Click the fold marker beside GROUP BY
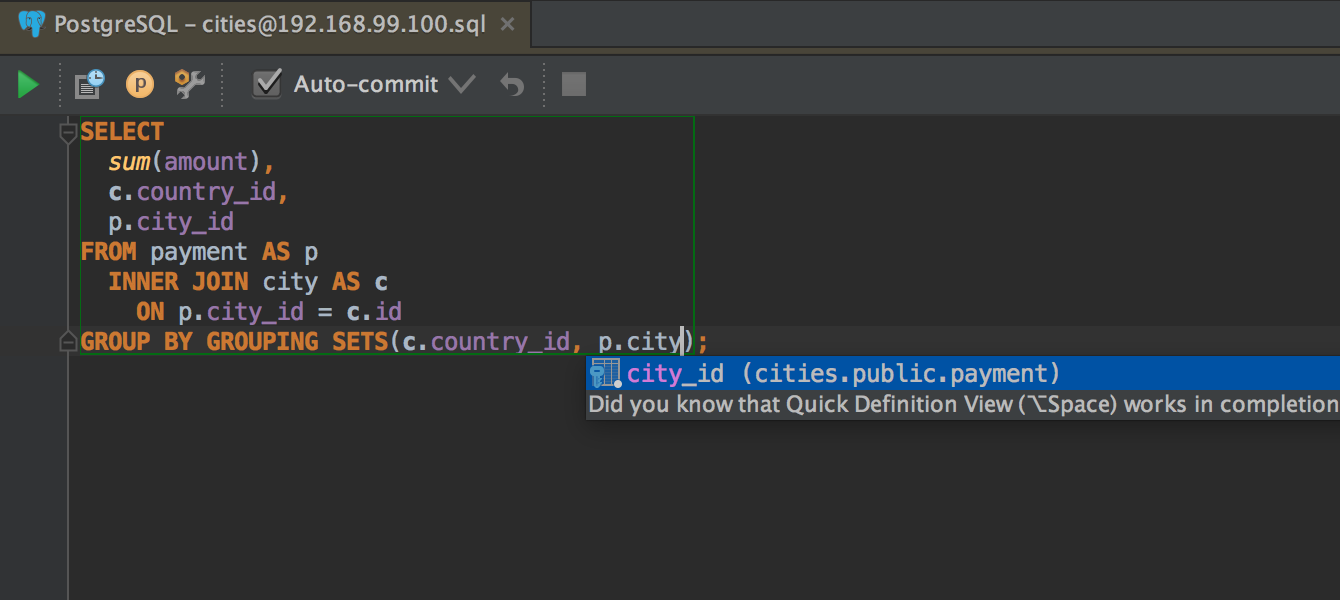Image resolution: width=1340 pixels, height=600 pixels. (x=68, y=342)
